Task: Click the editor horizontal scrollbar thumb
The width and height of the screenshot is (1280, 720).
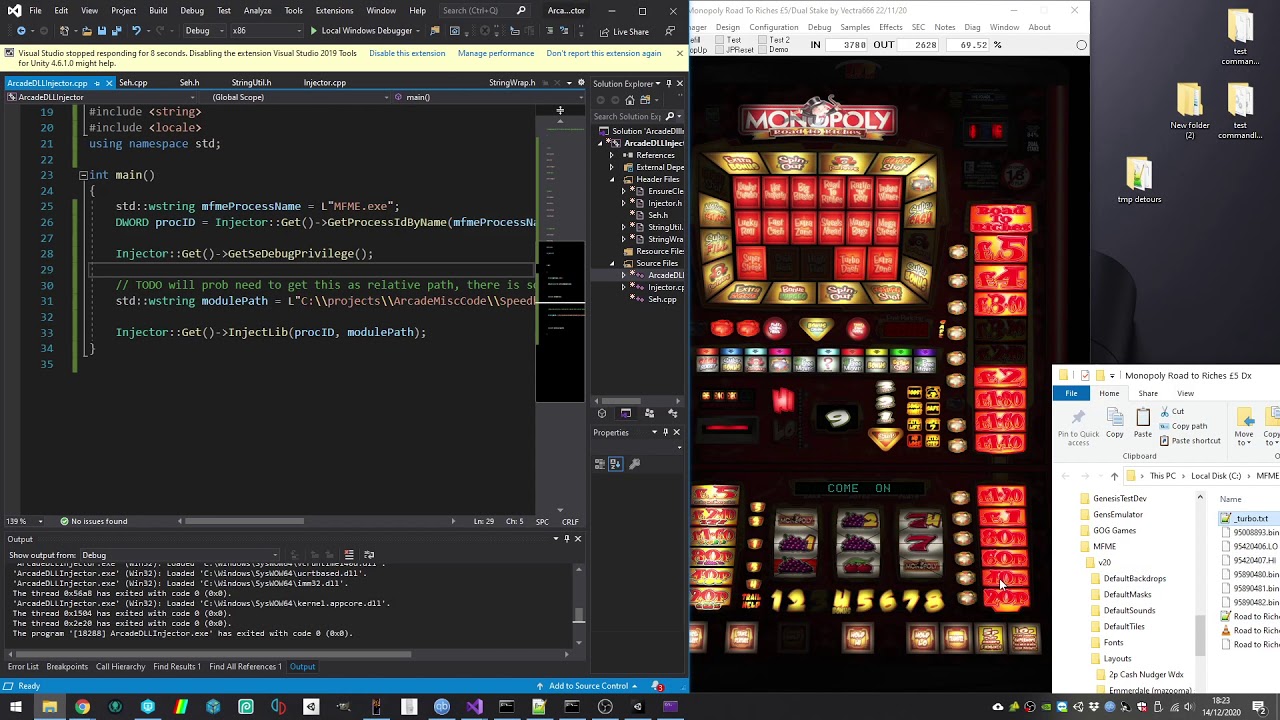Action: [245, 521]
